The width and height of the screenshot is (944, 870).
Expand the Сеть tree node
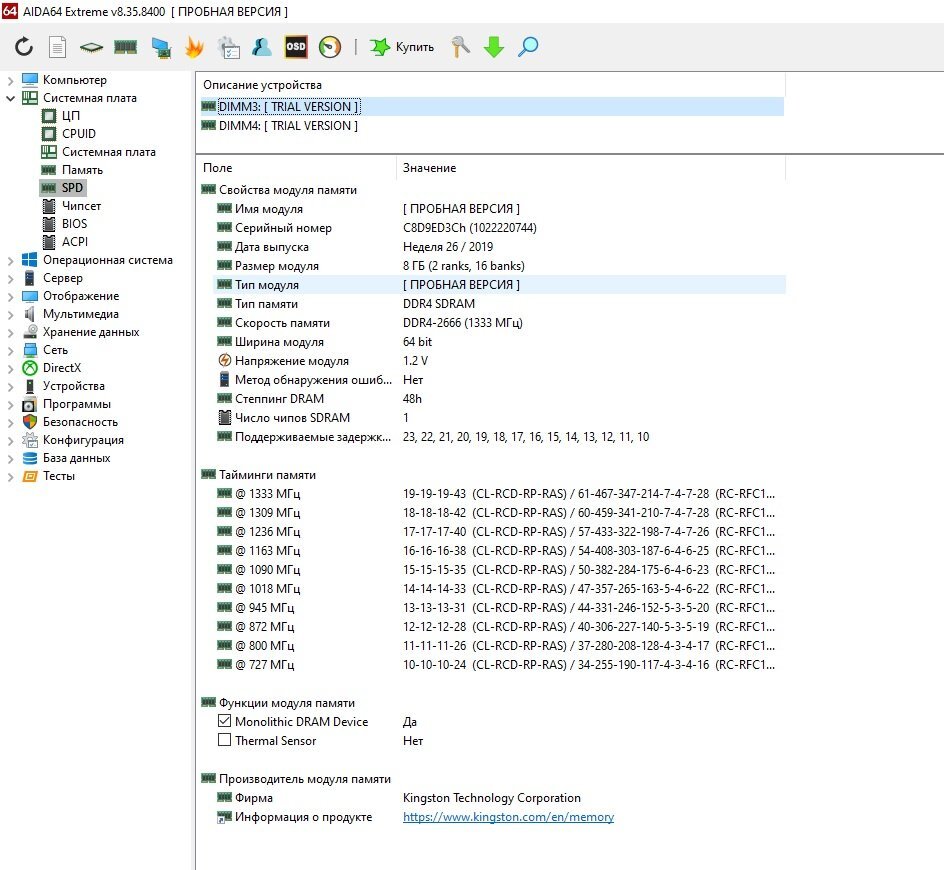click(10, 350)
